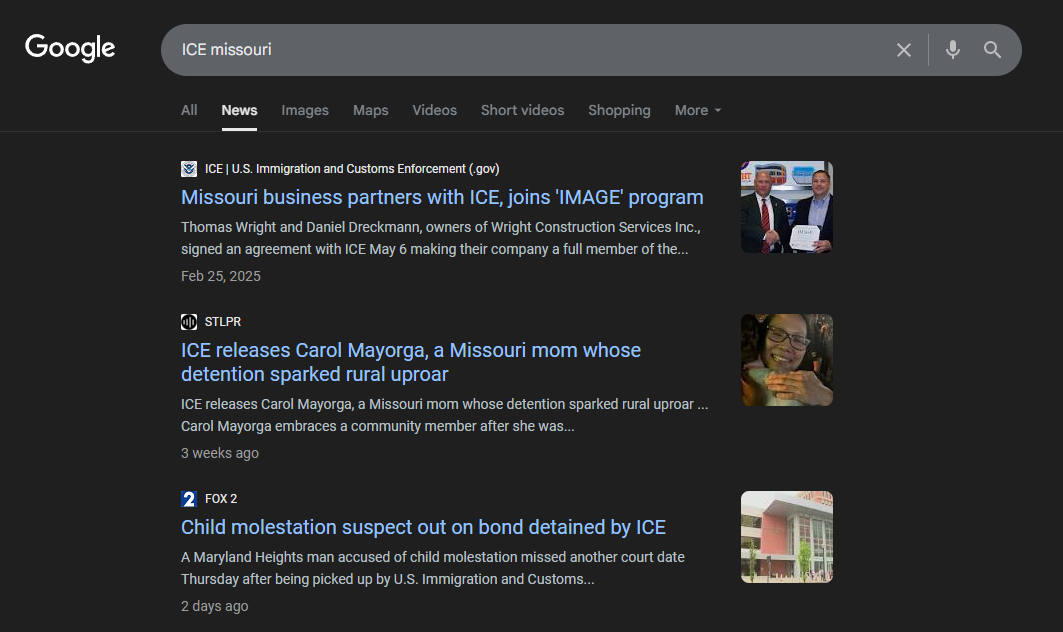Switch to the Videos tab
This screenshot has height=632, width=1063.
435,110
